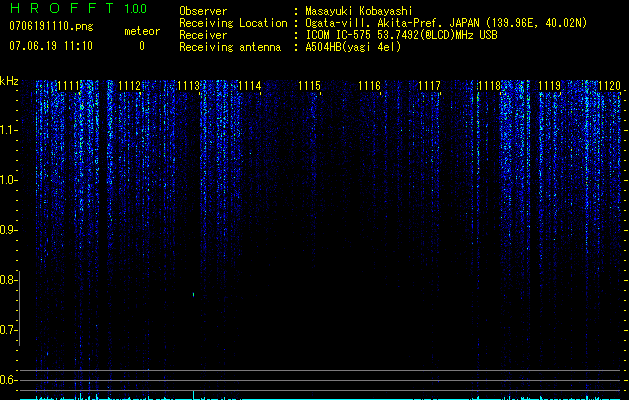629x400 pixels.
Task: Click the 0.7 frequency axis tick
Action: (x=8, y=330)
